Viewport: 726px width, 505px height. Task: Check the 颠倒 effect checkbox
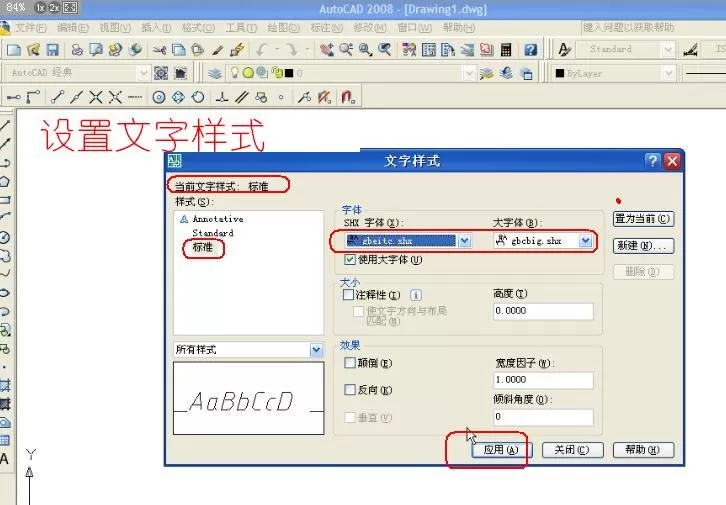pyautogui.click(x=350, y=362)
